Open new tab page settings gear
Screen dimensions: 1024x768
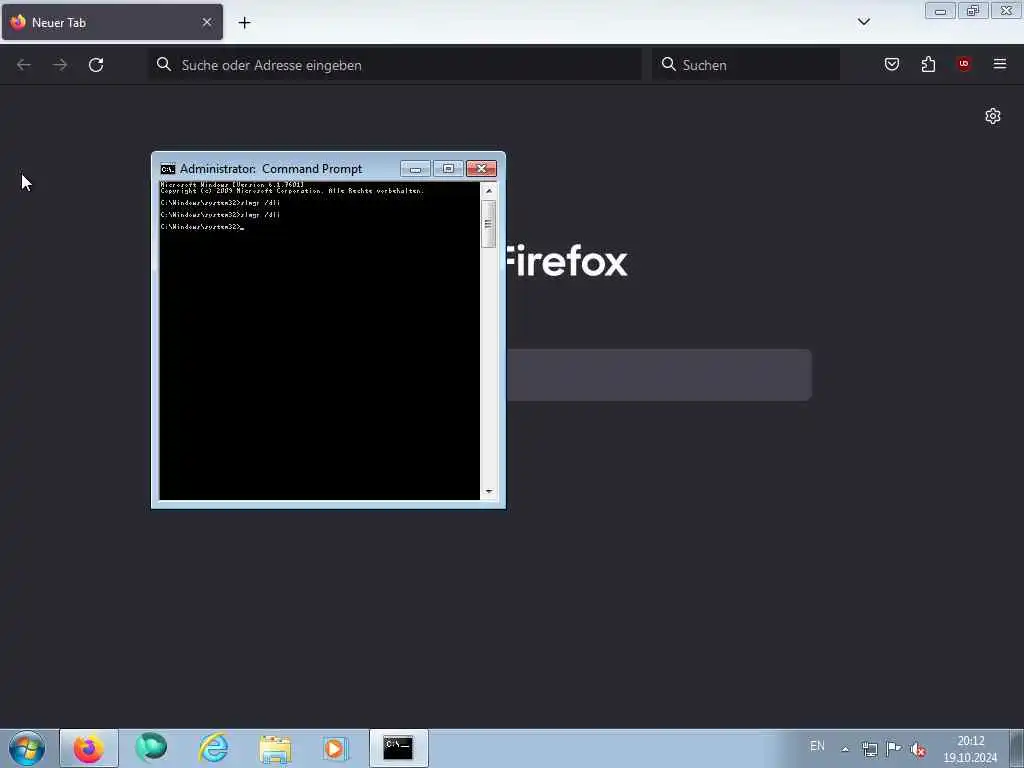point(993,116)
